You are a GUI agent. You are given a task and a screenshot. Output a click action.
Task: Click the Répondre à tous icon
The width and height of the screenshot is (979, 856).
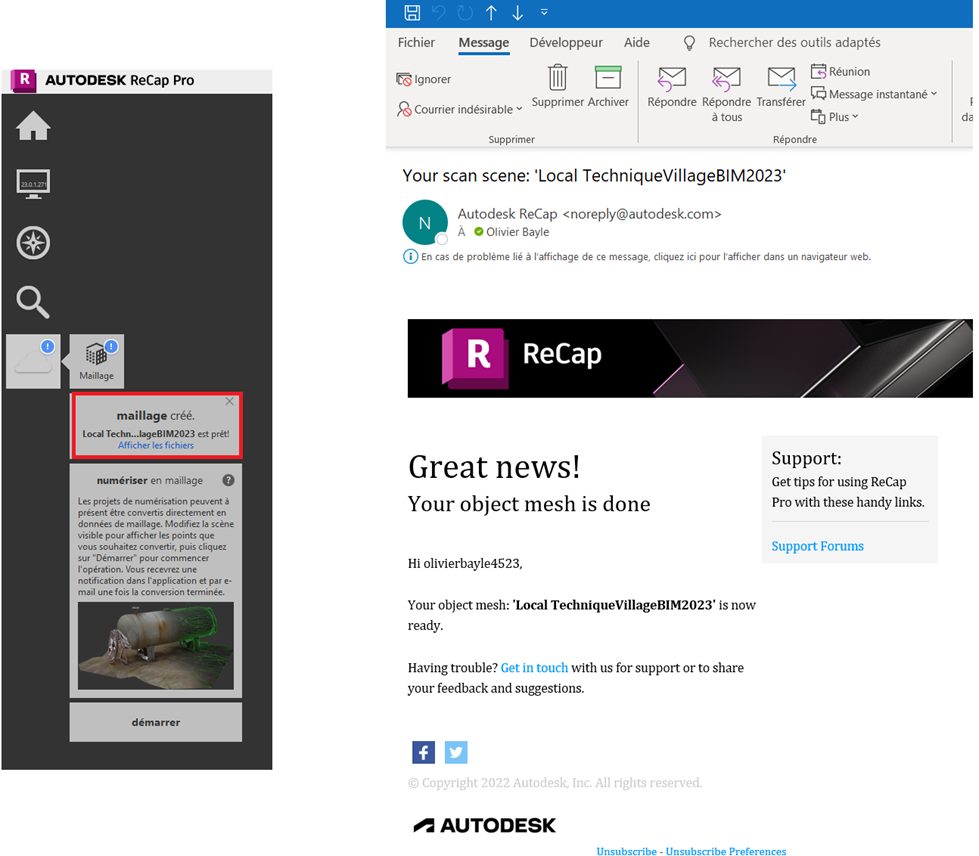(x=726, y=79)
